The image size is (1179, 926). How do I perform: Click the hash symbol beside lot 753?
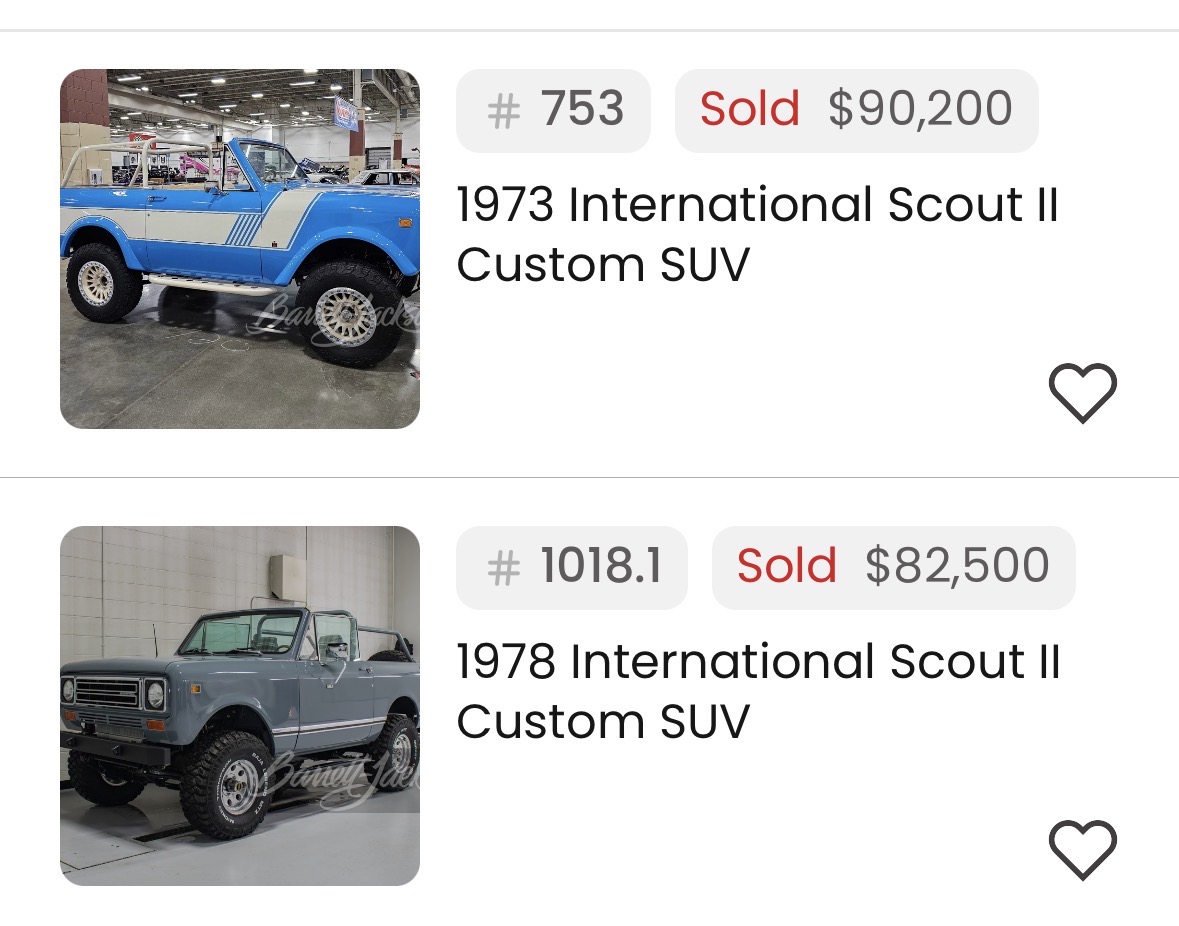coord(503,111)
